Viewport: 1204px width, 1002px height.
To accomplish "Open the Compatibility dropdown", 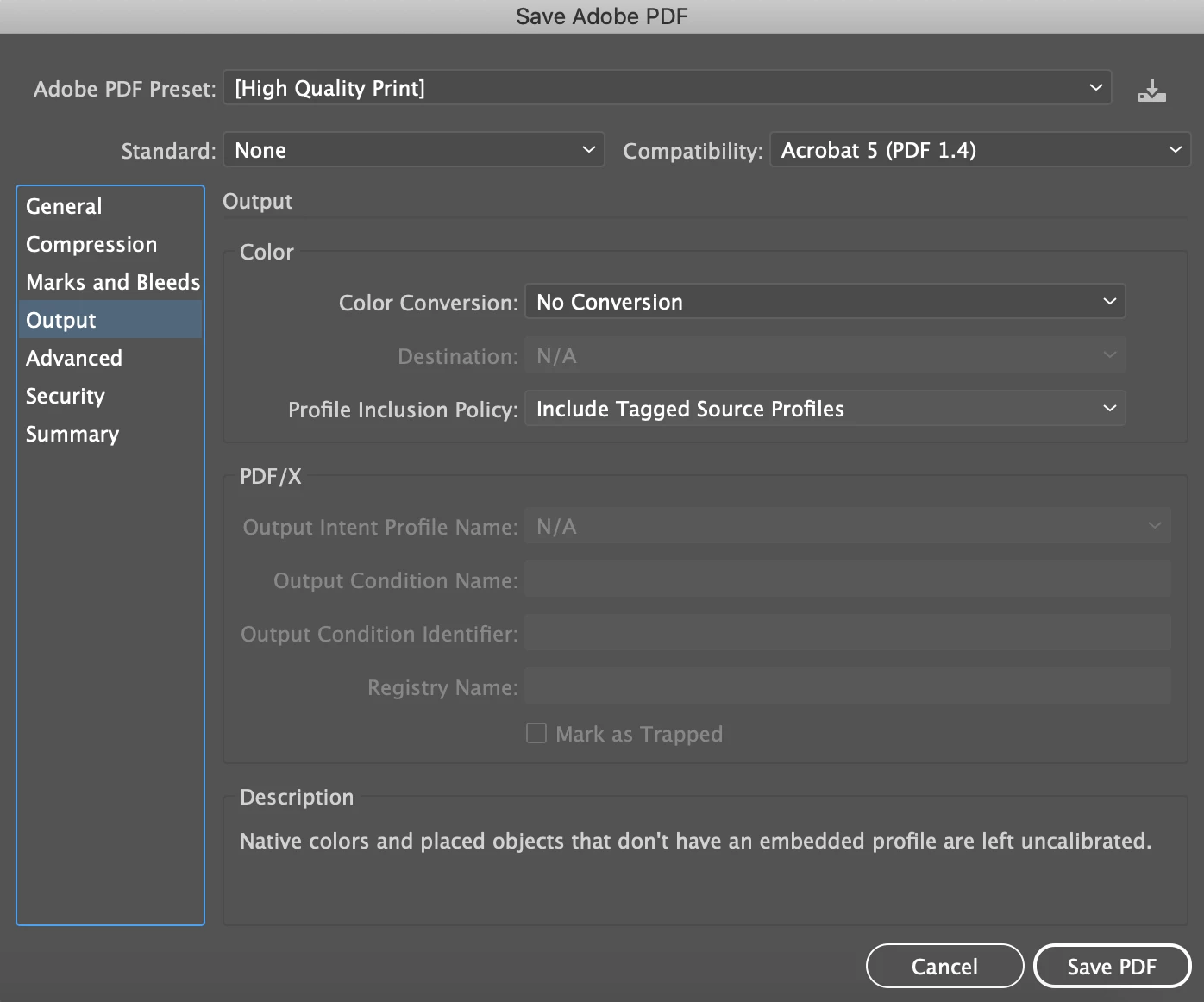I will click(980, 150).
